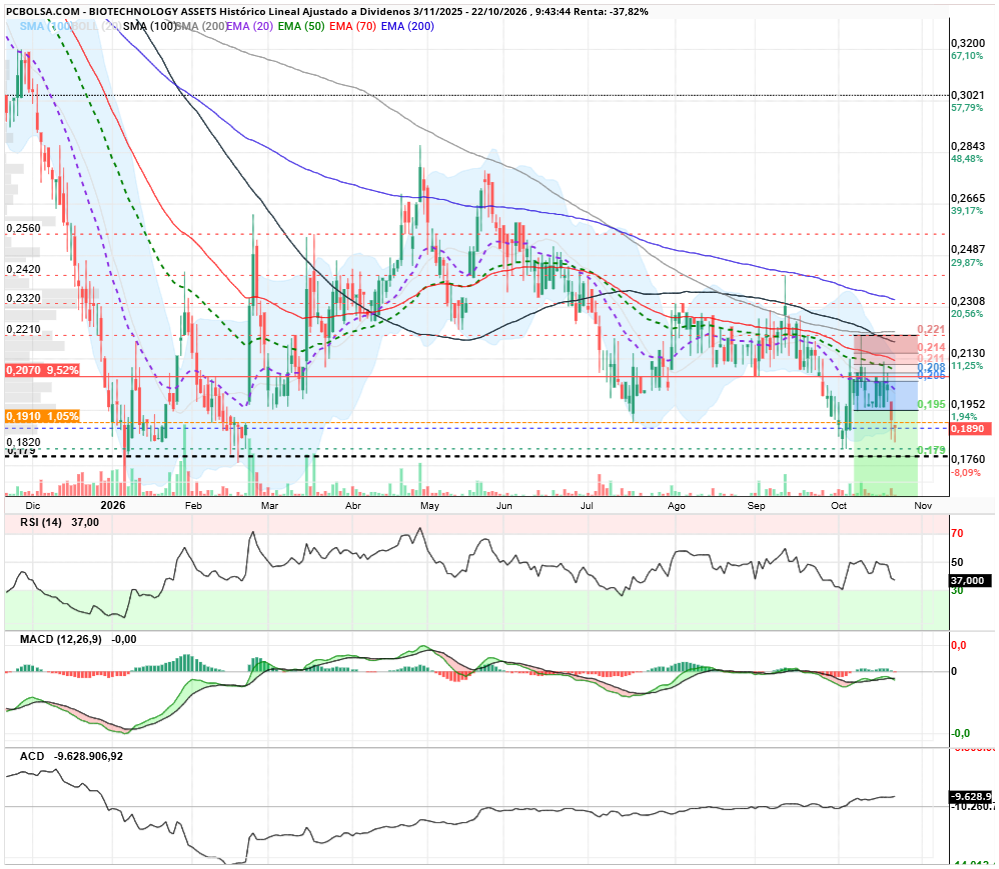Select the purple EMA (20) legend label
This screenshot has width=999, height=869.
pyautogui.click(x=250, y=26)
